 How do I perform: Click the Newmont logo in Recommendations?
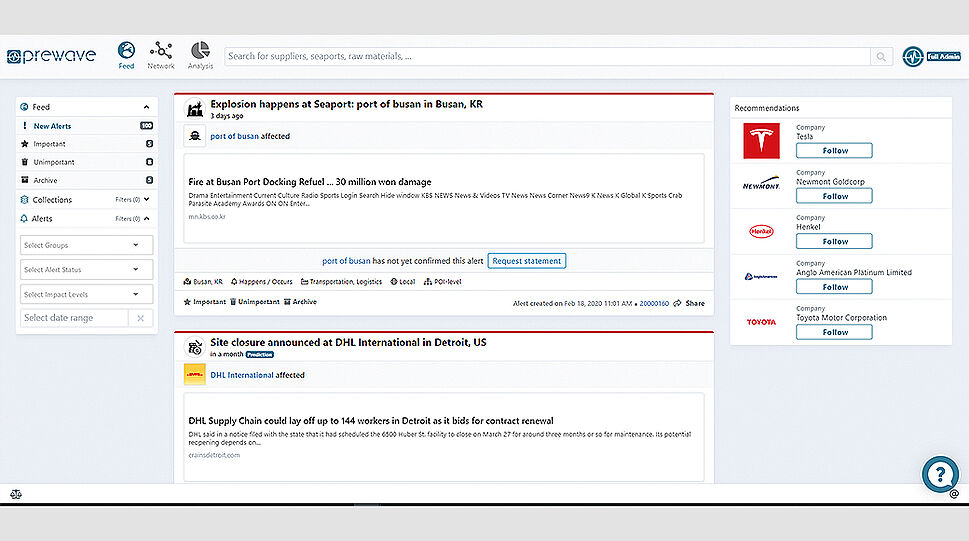[x=761, y=184]
